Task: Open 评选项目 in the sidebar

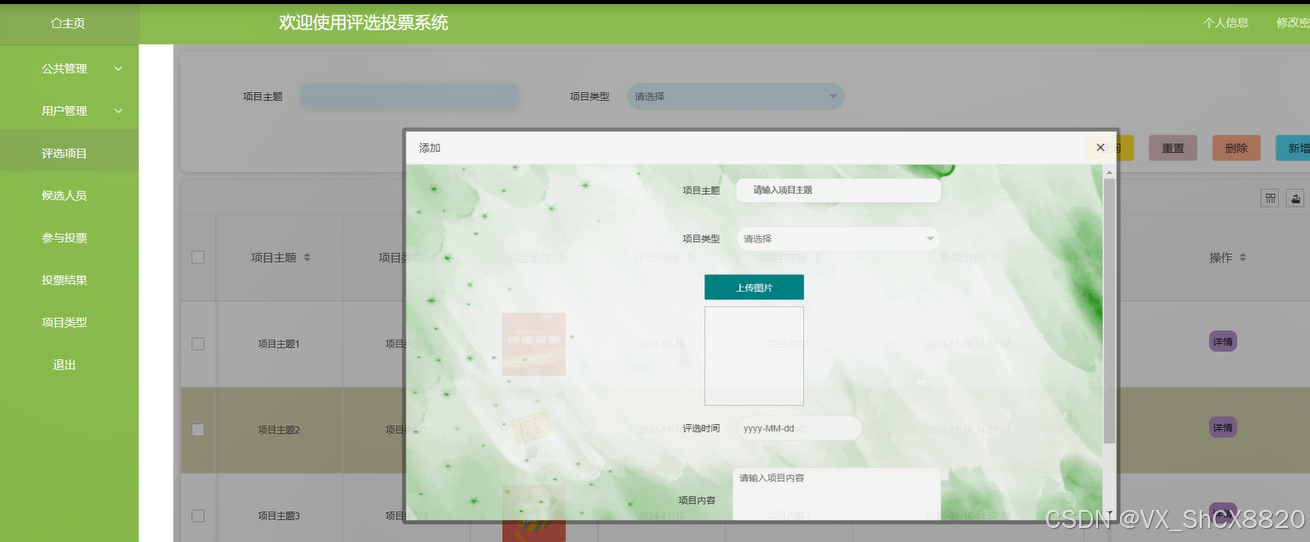Action: pyautogui.click(x=69, y=153)
